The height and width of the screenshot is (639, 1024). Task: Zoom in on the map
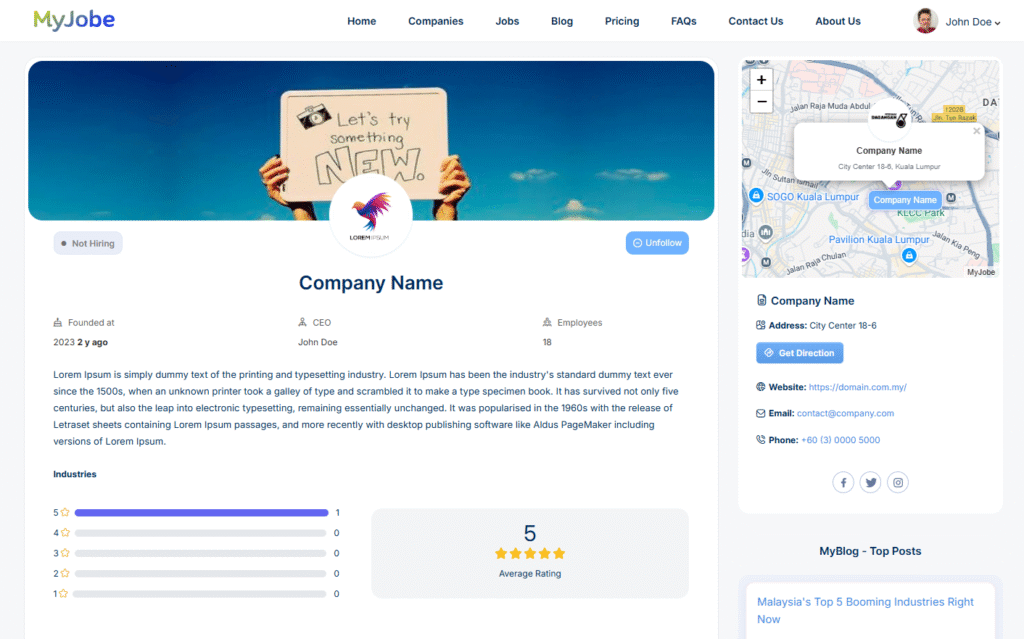point(761,80)
